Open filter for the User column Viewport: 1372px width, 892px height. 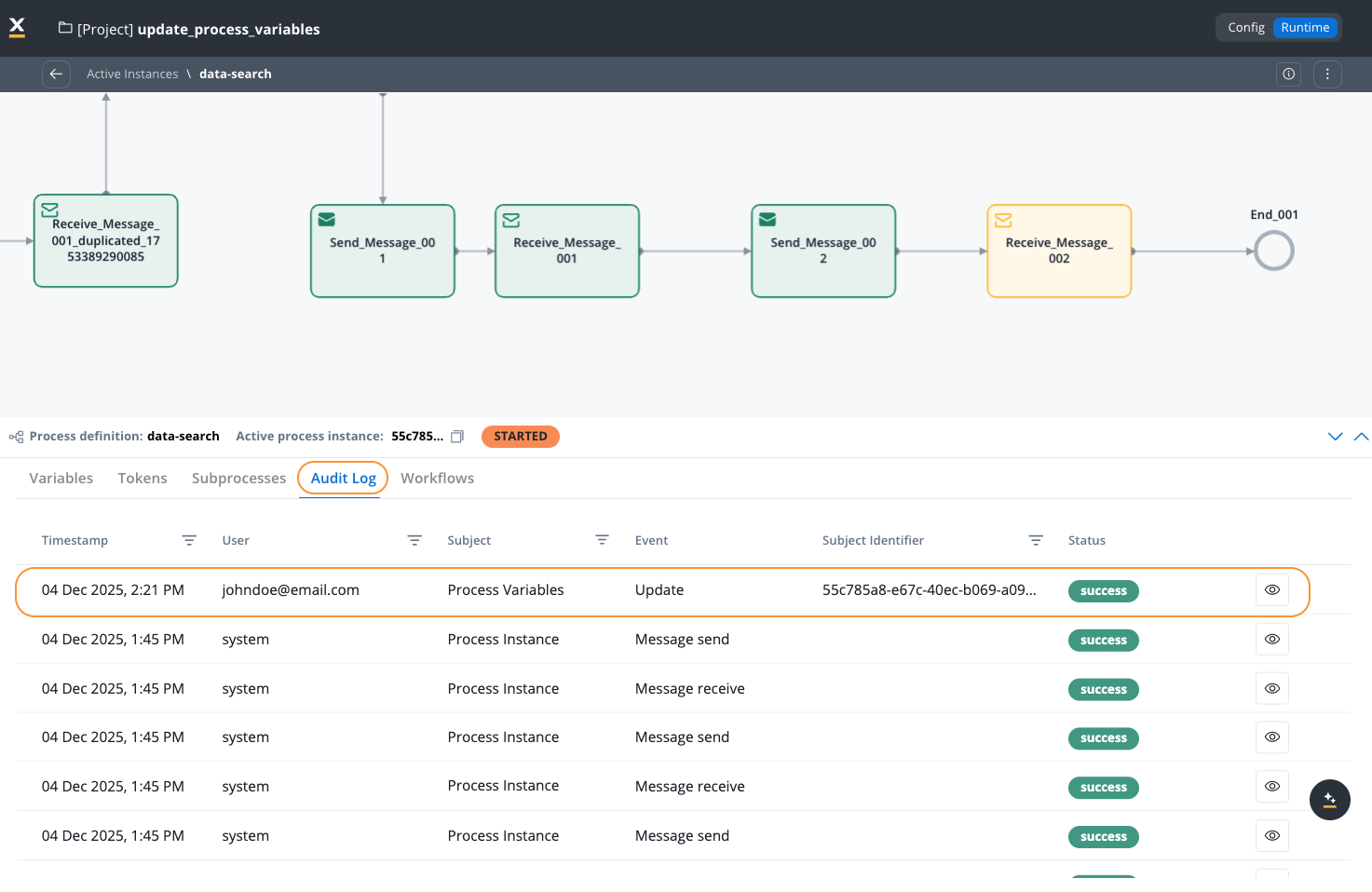pos(414,541)
